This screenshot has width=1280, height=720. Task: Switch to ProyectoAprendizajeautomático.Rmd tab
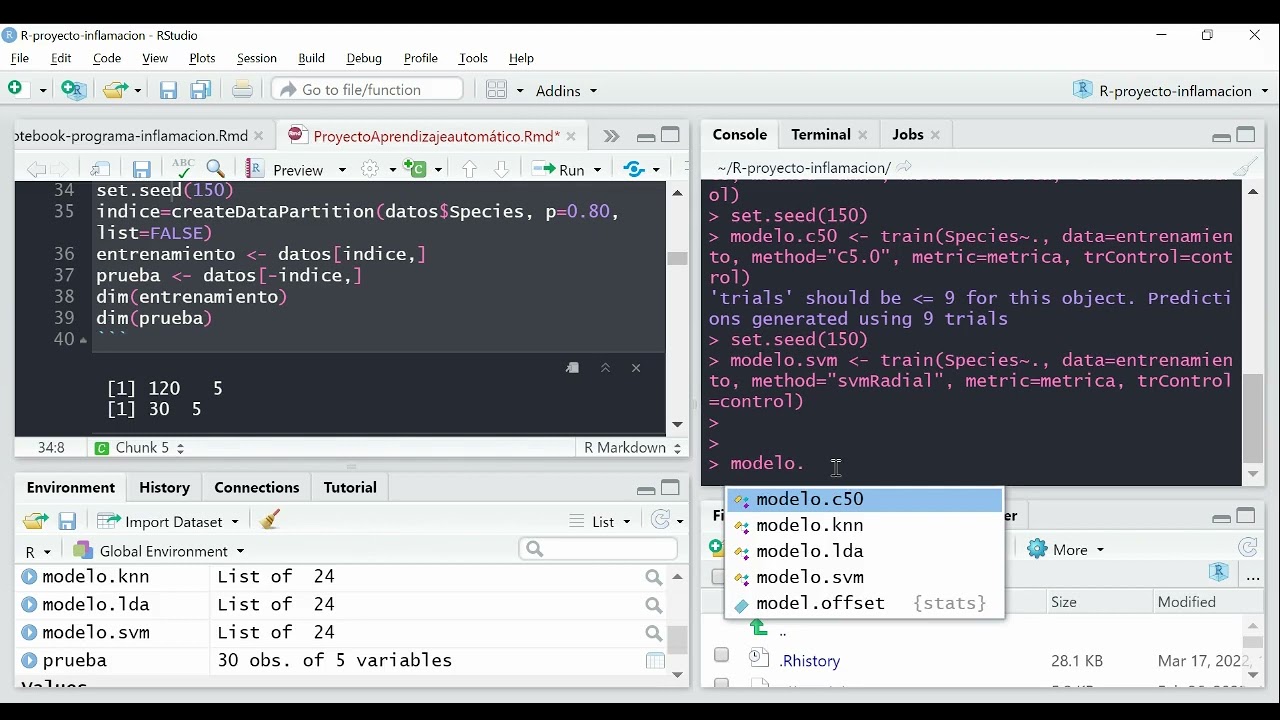click(x=436, y=136)
